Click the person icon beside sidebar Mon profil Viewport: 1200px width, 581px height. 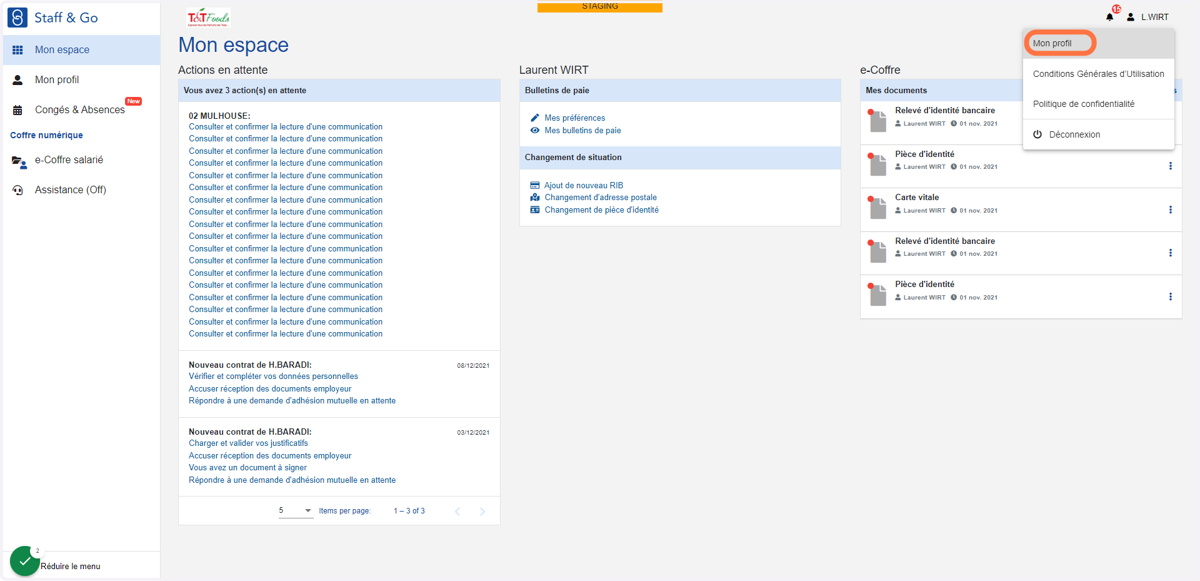(17, 80)
